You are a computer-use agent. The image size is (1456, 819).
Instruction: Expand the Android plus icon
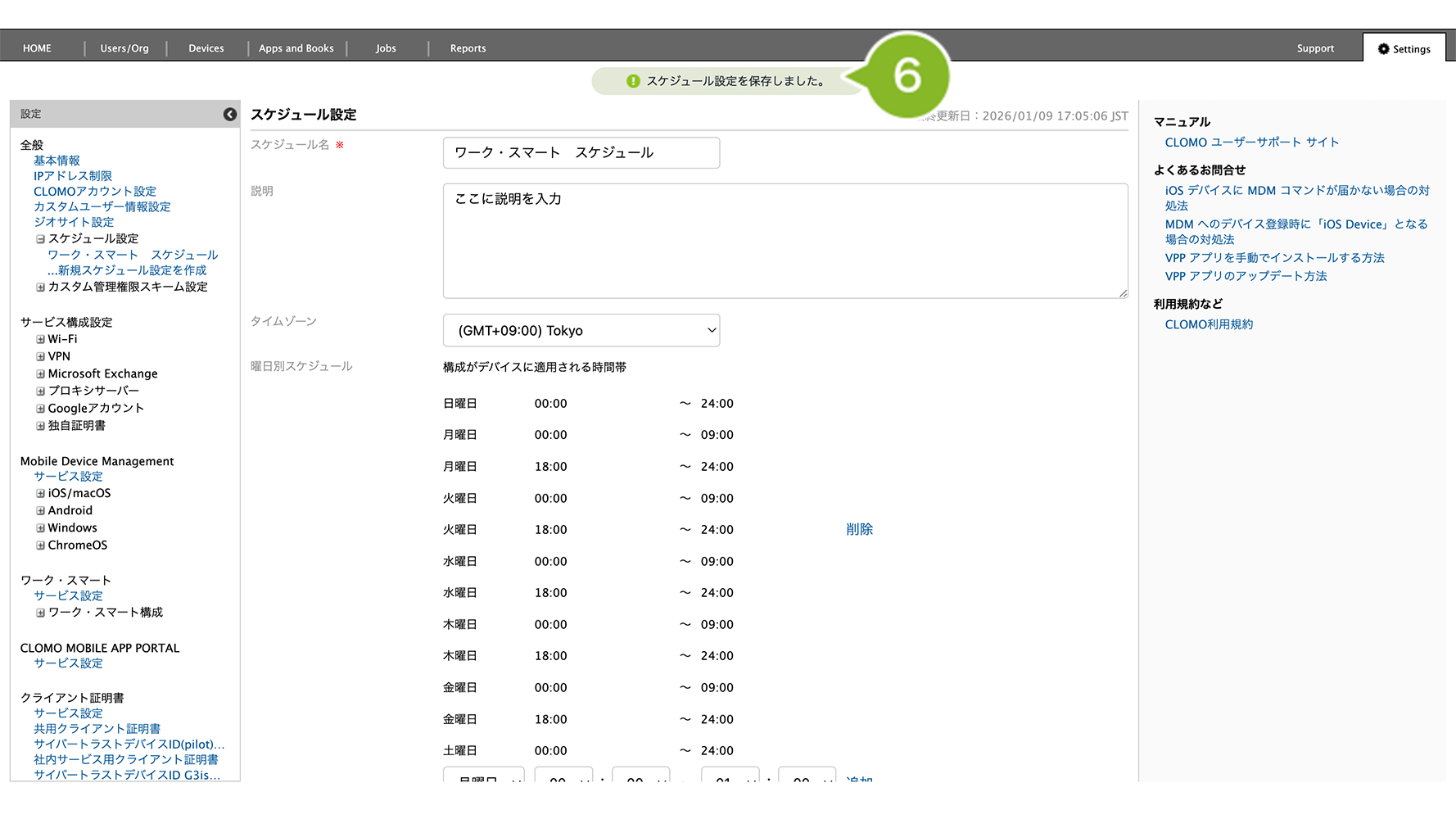pyautogui.click(x=40, y=511)
